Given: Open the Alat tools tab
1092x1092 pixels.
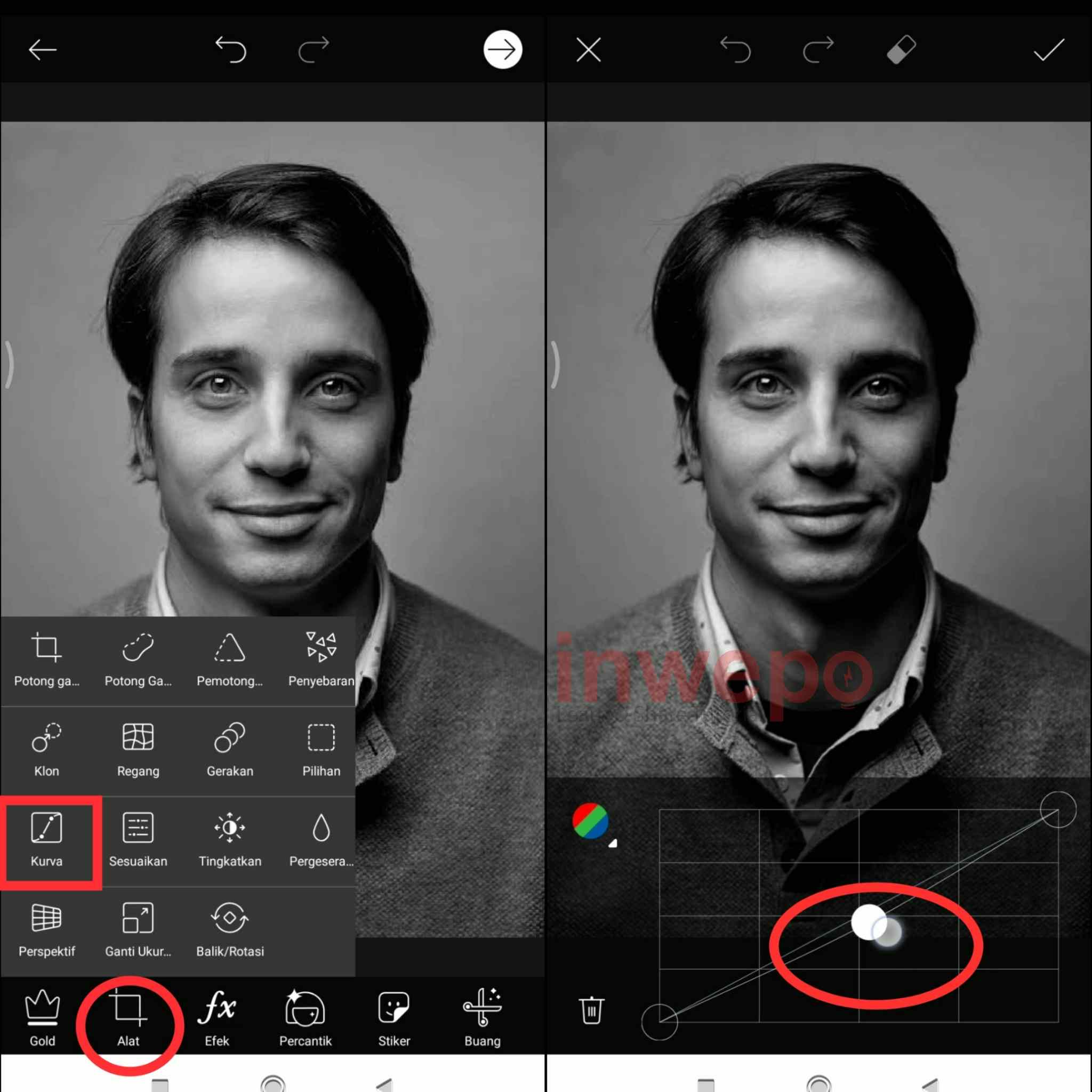Looking at the screenshot, I should click(129, 1018).
